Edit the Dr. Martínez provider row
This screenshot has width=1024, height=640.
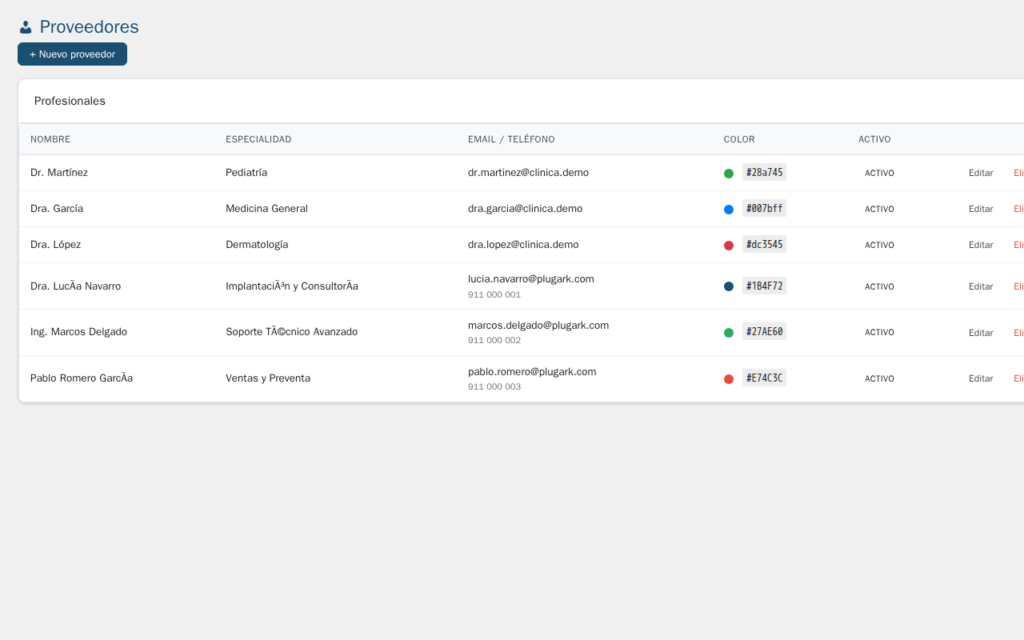[x=980, y=173]
